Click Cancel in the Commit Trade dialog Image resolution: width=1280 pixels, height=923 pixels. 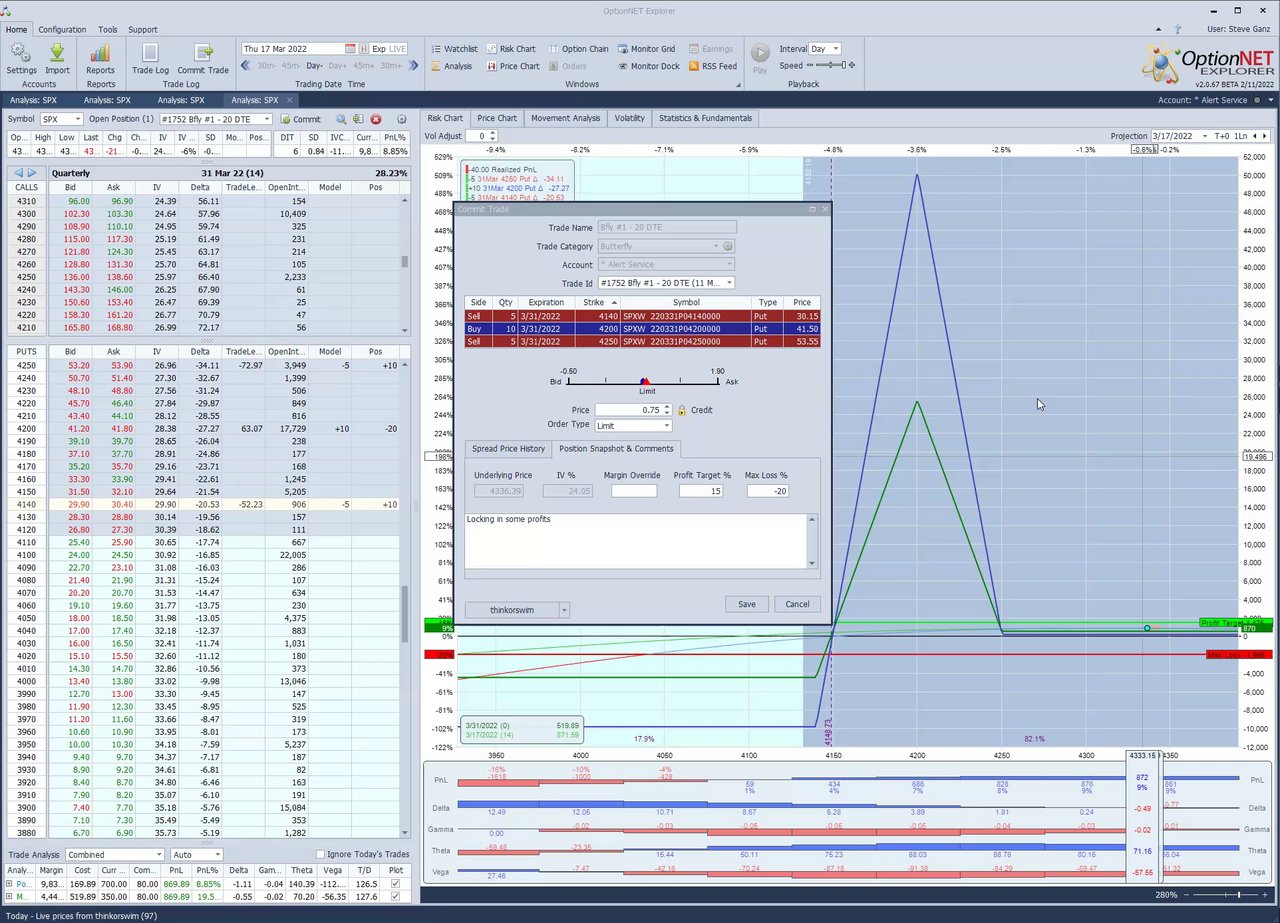(x=797, y=604)
